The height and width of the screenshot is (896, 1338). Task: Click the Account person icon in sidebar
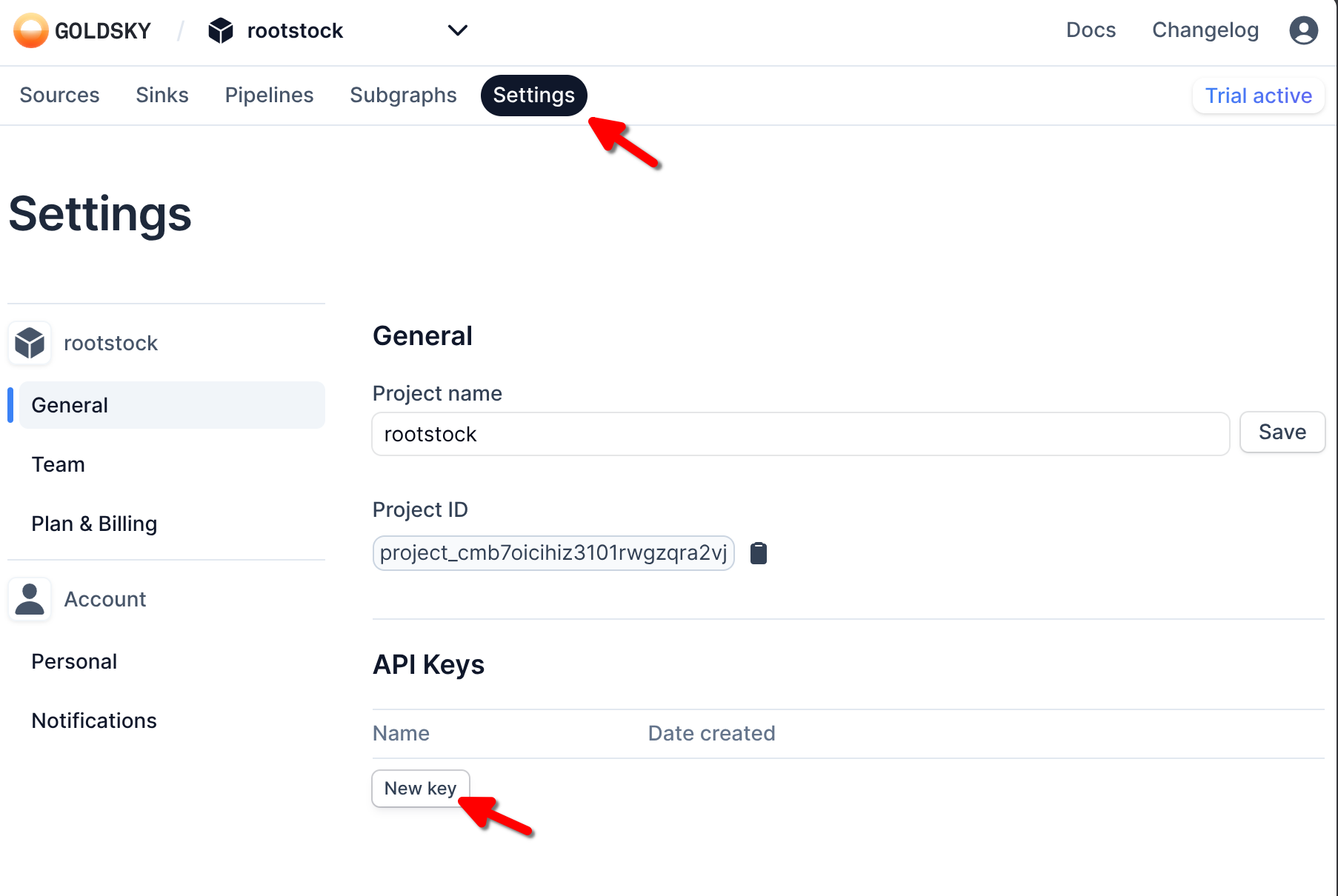29,599
